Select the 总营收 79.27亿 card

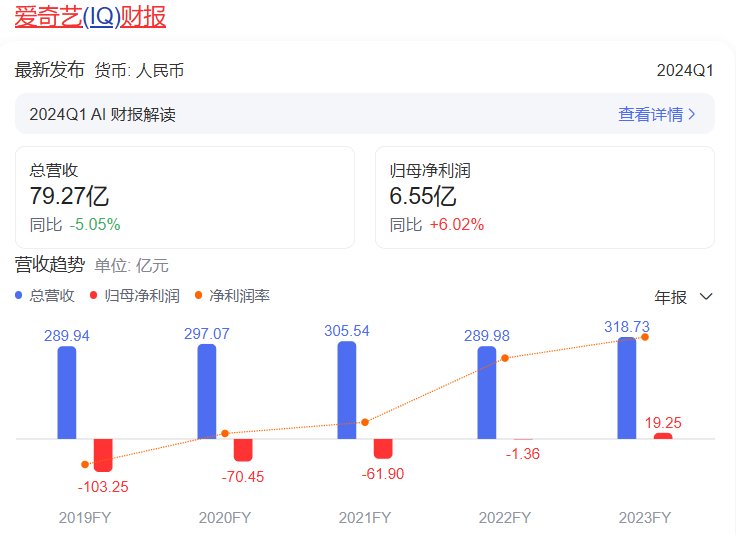tap(185, 198)
